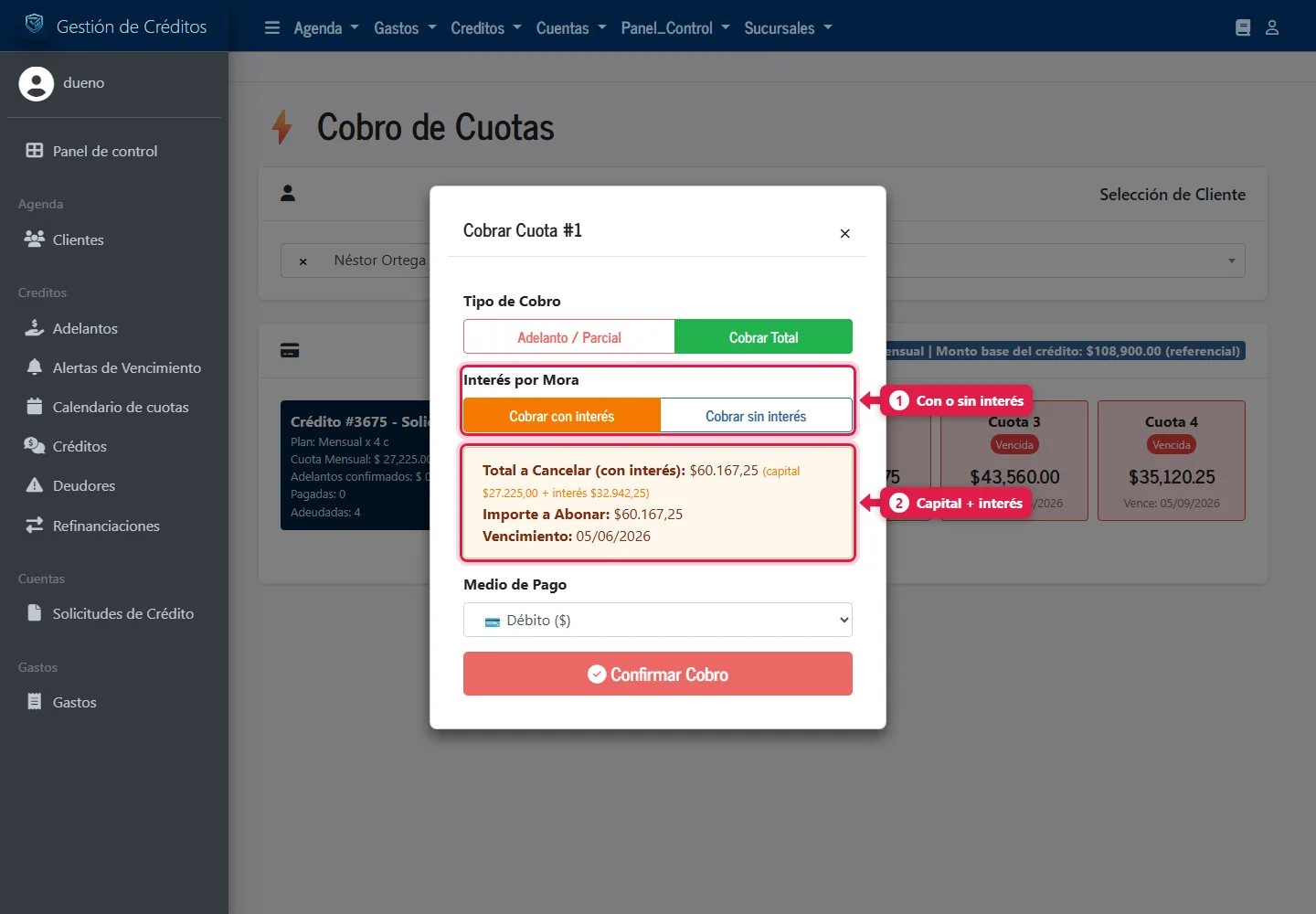
Task: Click the Panel de control grid icon
Action: 35,151
